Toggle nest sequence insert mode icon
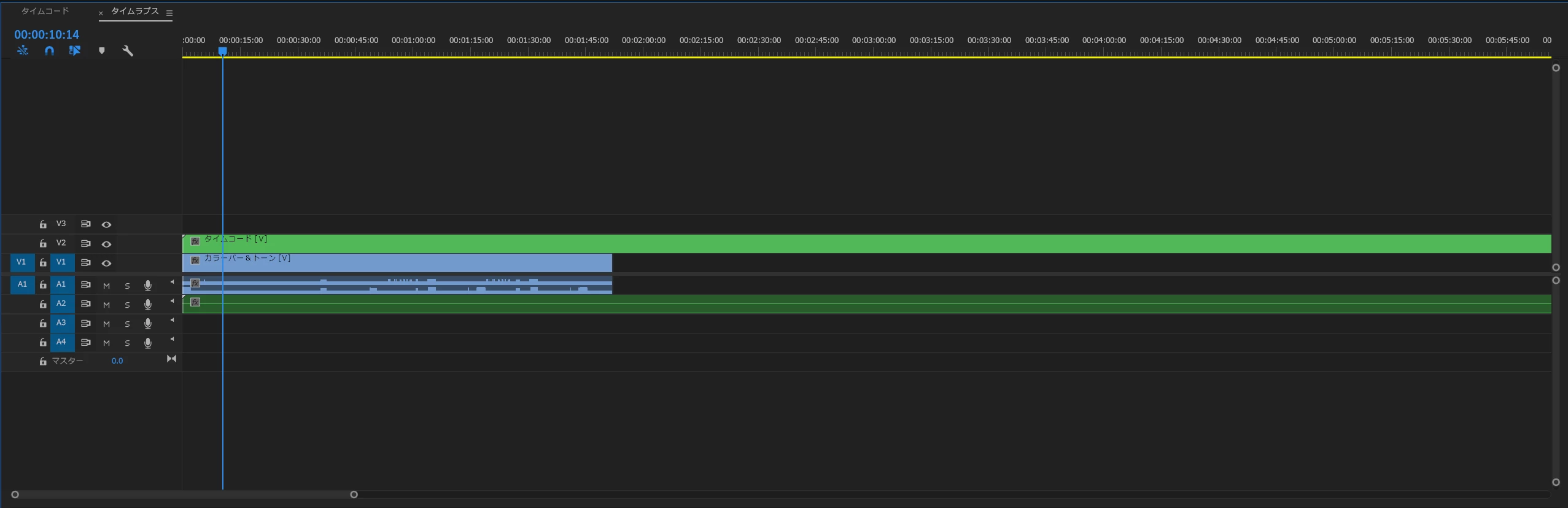Viewport: 1568px width, 508px height. [x=23, y=50]
